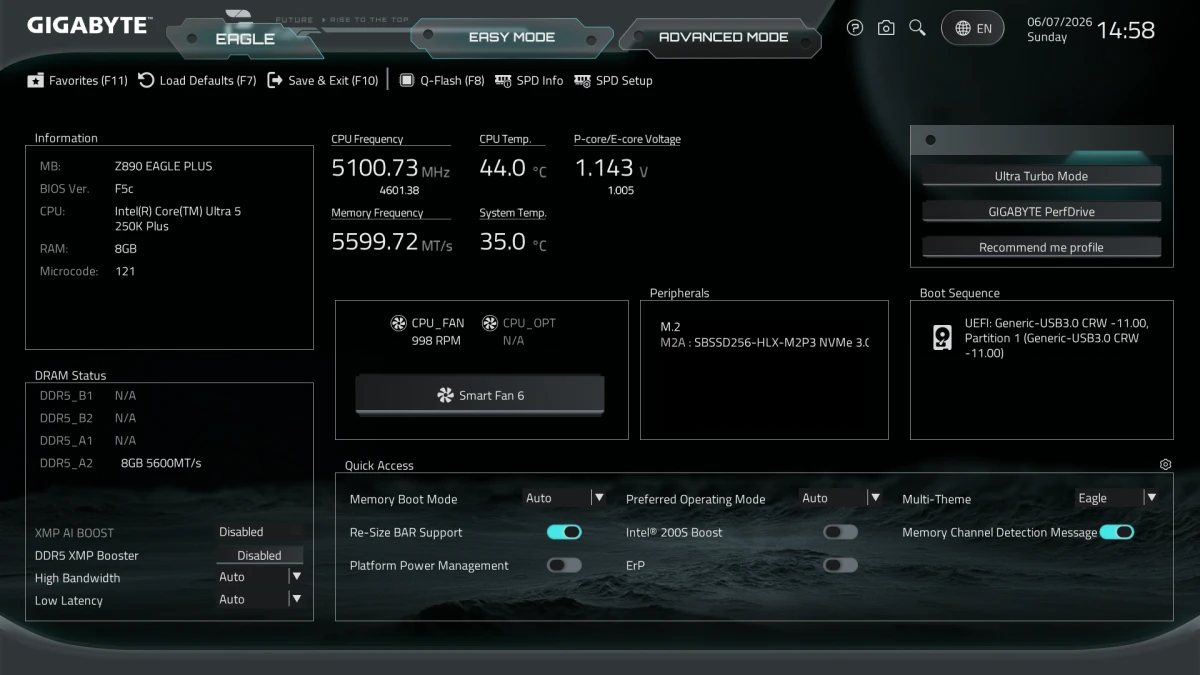Click Save & Exit (F10) label
Viewport: 1200px width, 675px height.
point(333,81)
